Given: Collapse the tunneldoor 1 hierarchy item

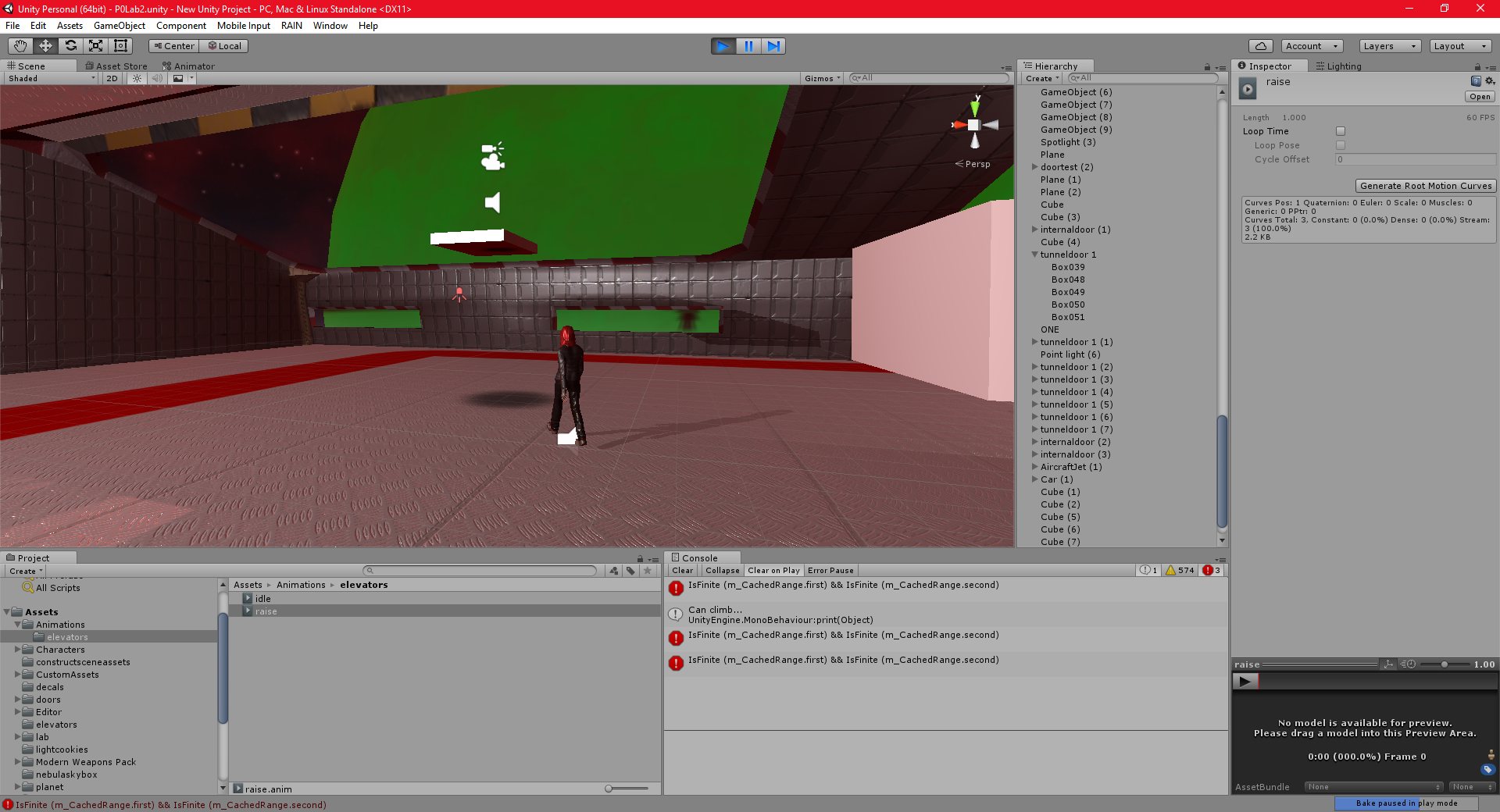Looking at the screenshot, I should (1034, 255).
